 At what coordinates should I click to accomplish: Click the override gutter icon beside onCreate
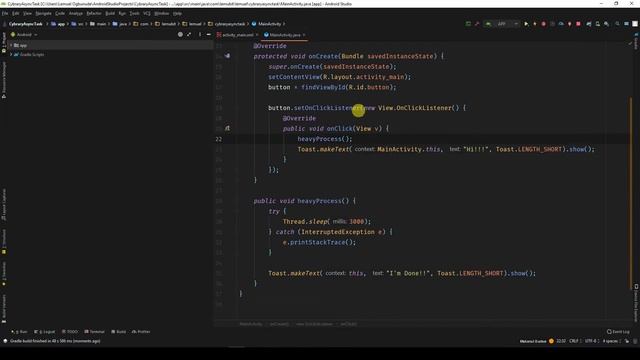[227, 56]
